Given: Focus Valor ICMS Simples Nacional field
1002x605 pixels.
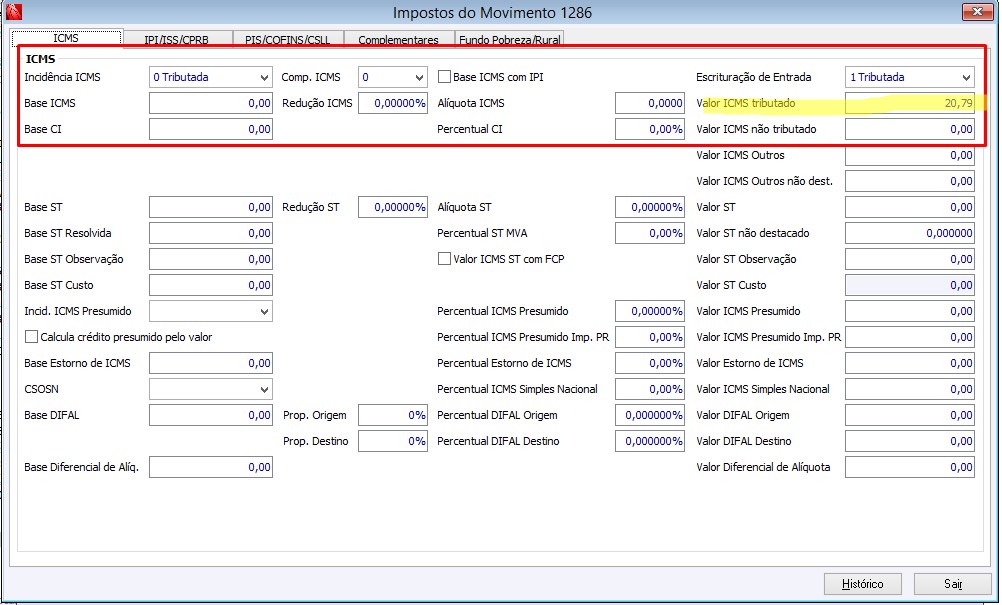Looking at the screenshot, I should [x=909, y=389].
